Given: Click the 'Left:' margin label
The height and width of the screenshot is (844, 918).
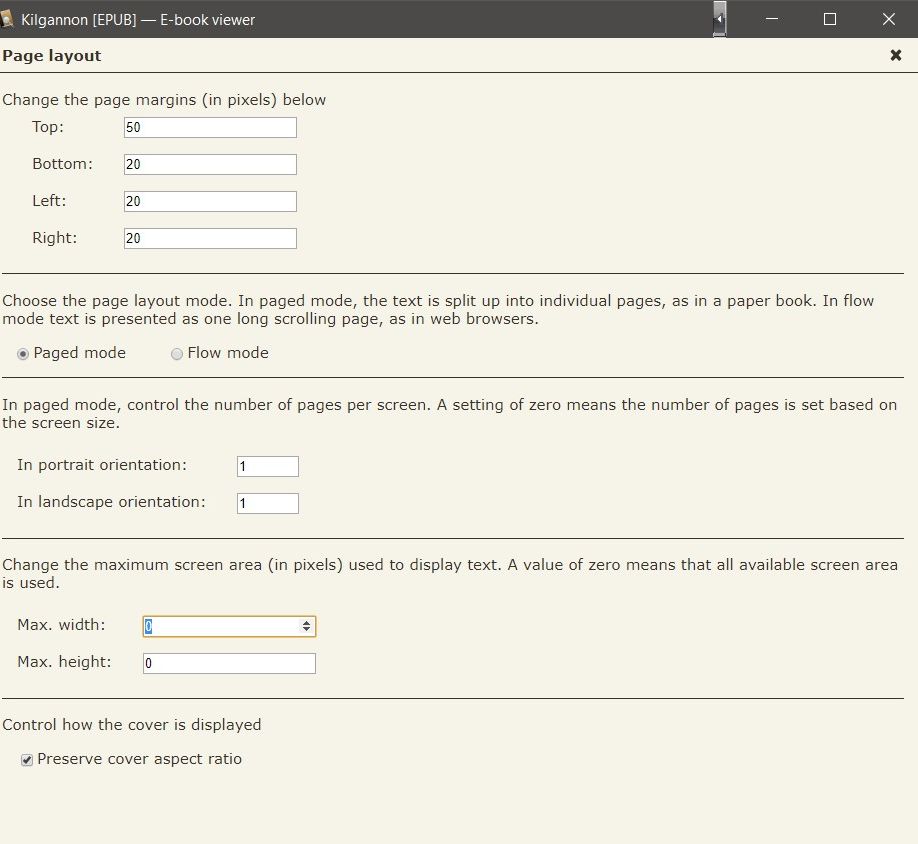Looking at the screenshot, I should 49,201.
